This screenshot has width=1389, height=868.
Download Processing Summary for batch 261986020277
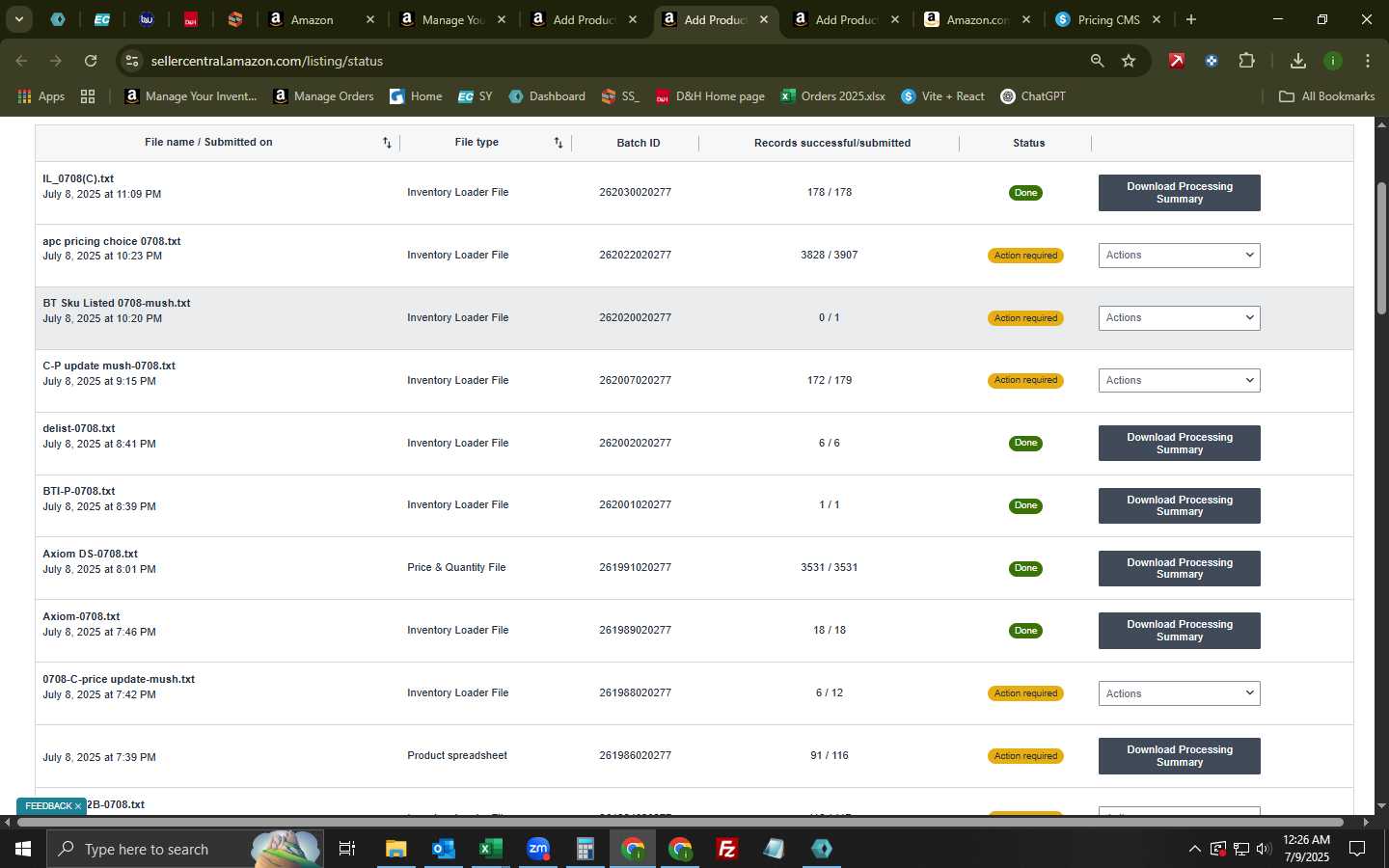click(x=1179, y=756)
